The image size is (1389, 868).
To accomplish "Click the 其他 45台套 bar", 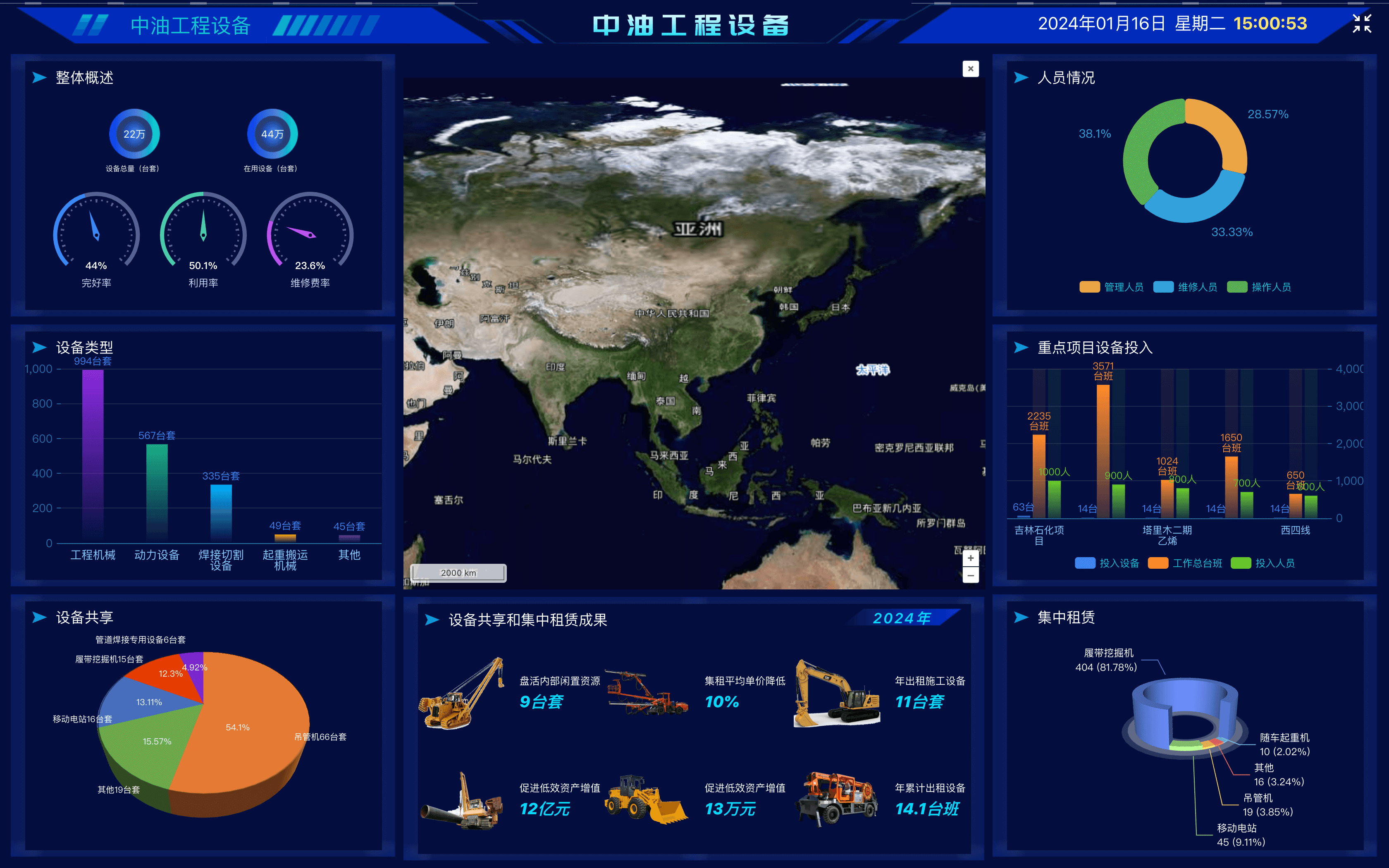I will pyautogui.click(x=349, y=539).
